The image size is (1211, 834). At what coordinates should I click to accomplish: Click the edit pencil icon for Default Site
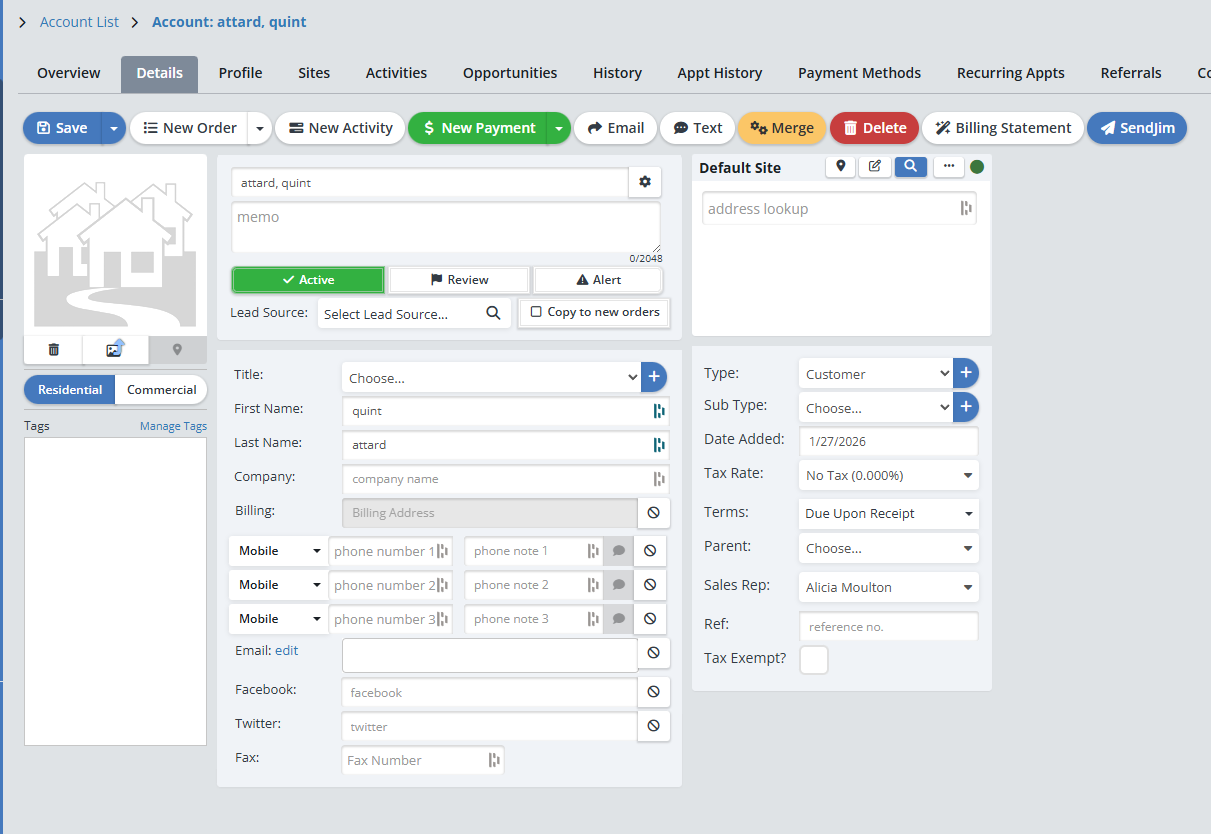pos(874,167)
